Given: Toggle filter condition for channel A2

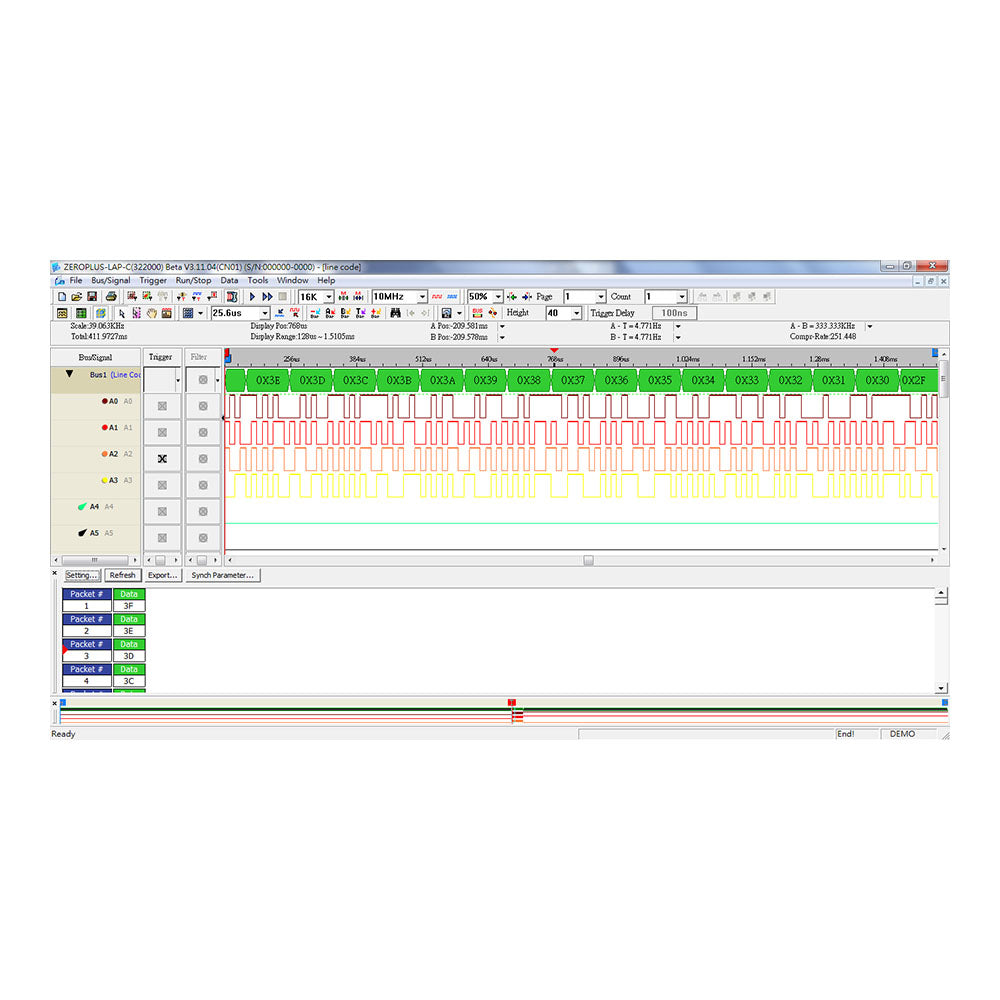Looking at the screenshot, I should coord(203,459).
